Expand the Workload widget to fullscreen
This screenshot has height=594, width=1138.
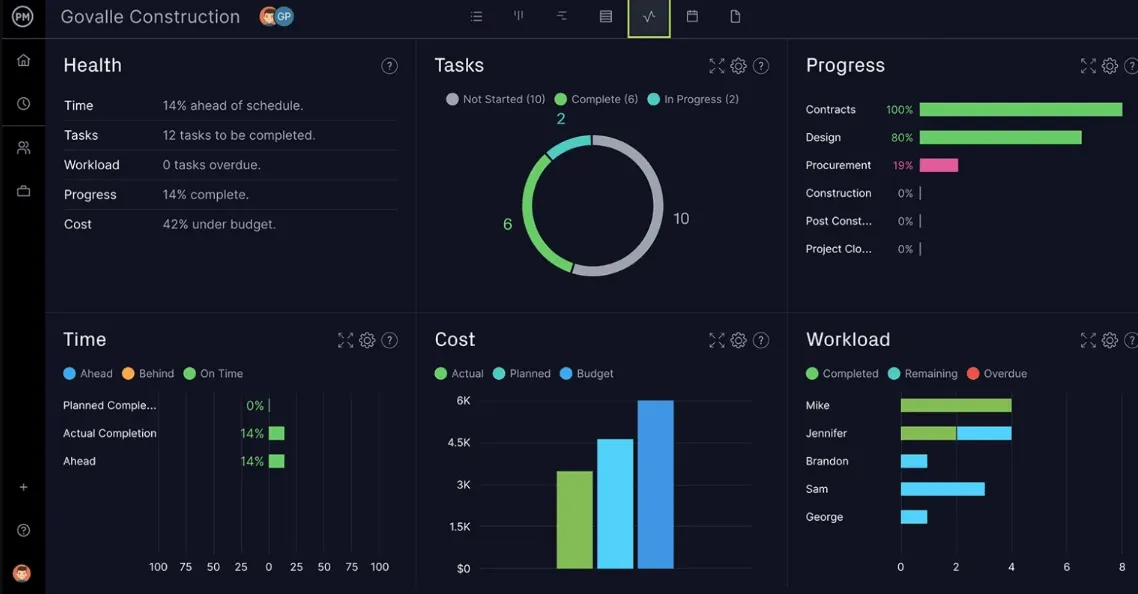1088,340
